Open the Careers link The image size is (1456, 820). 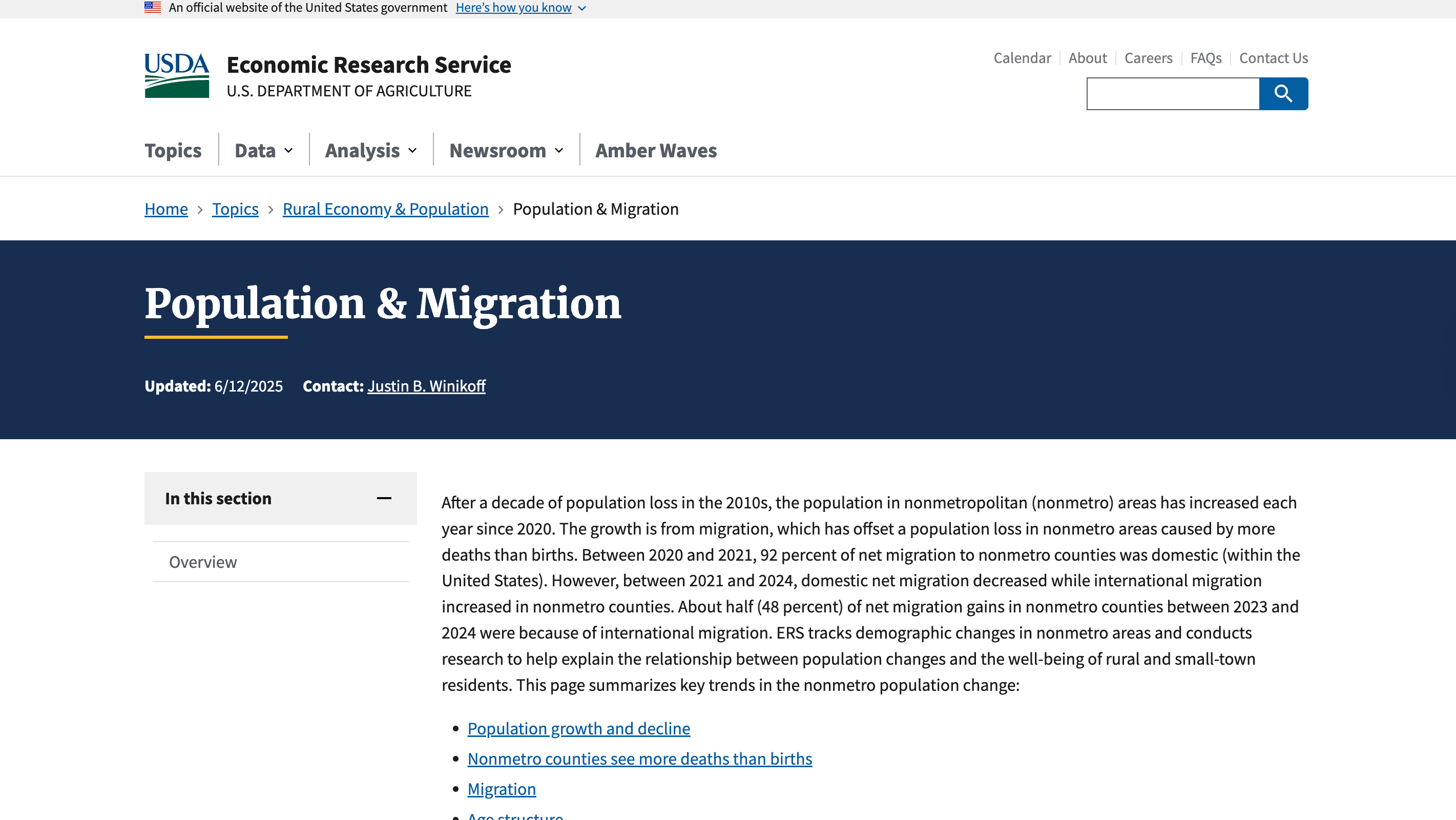1149,58
